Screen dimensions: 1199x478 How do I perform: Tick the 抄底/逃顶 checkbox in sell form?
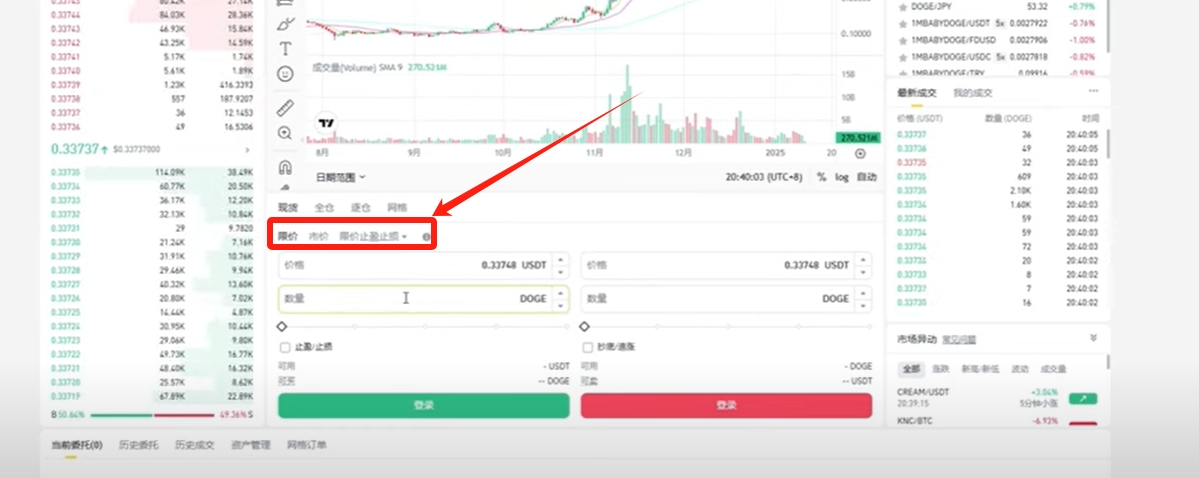coord(587,347)
